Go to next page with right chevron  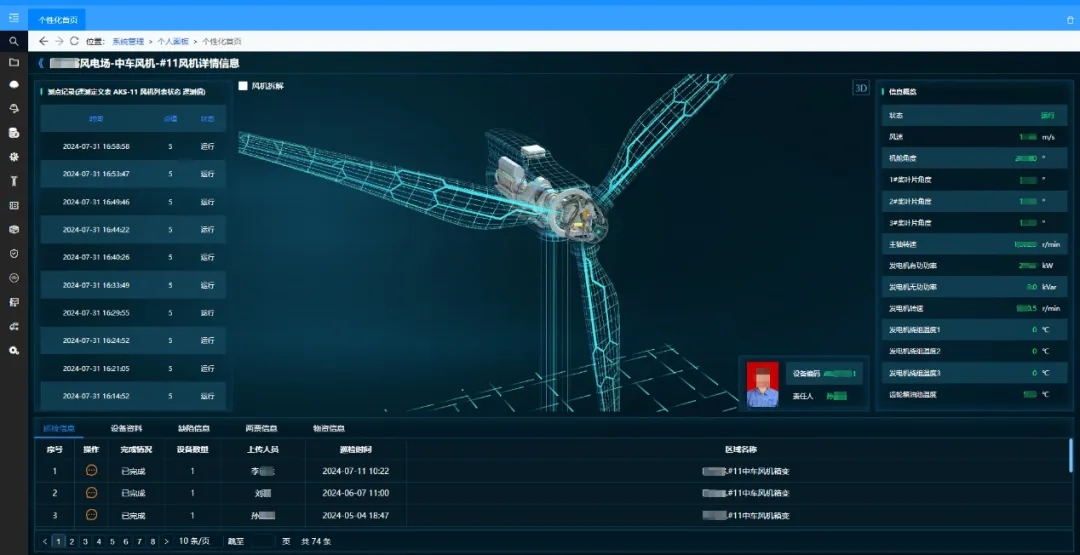click(165, 541)
